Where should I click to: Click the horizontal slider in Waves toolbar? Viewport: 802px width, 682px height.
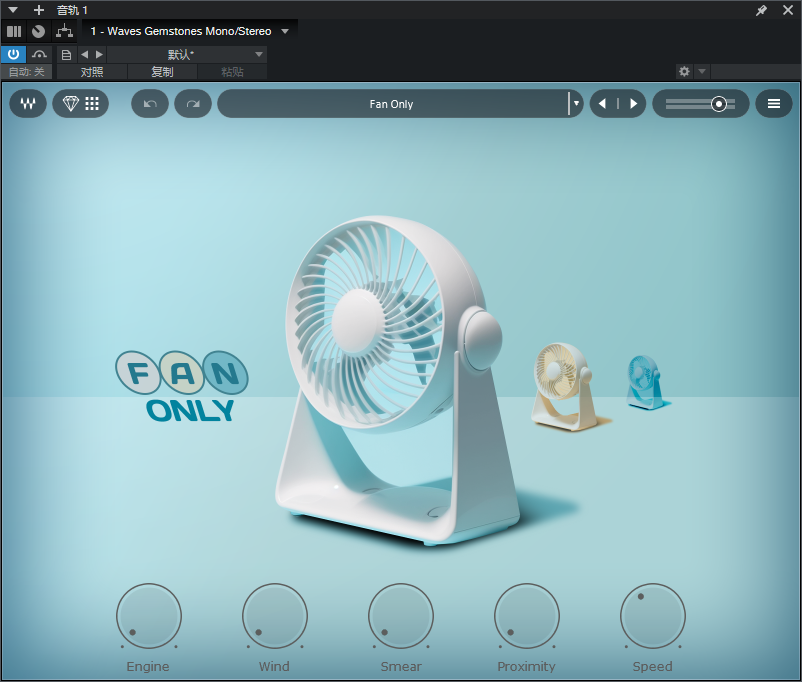click(x=701, y=104)
